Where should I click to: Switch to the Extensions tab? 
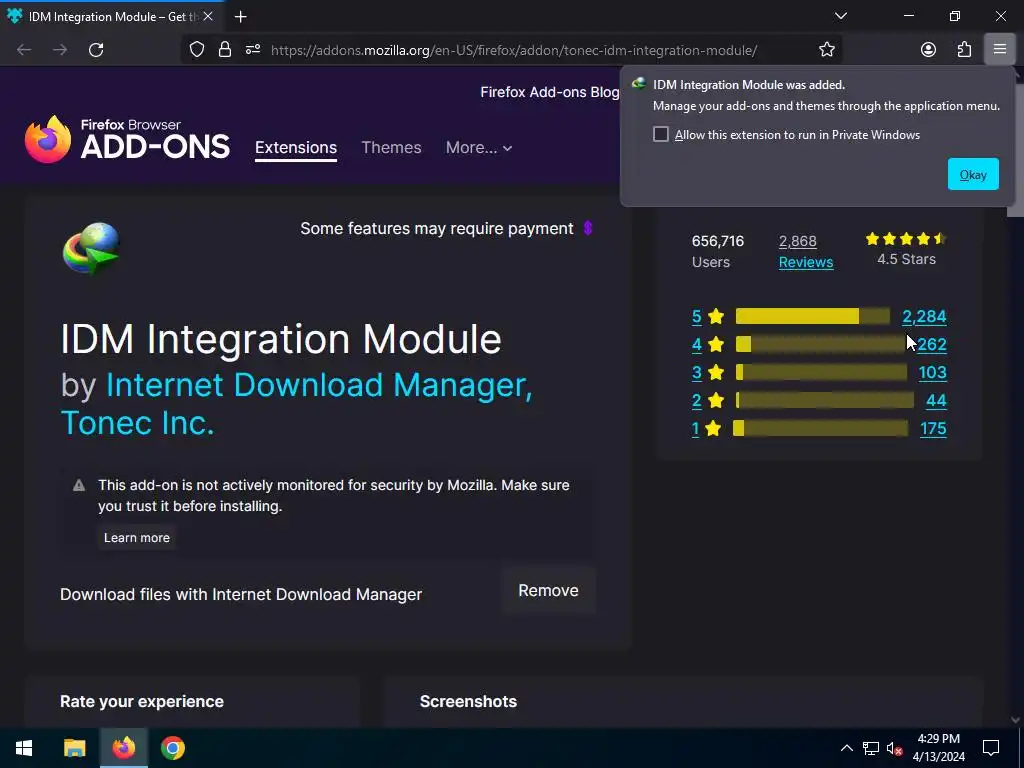(x=296, y=148)
